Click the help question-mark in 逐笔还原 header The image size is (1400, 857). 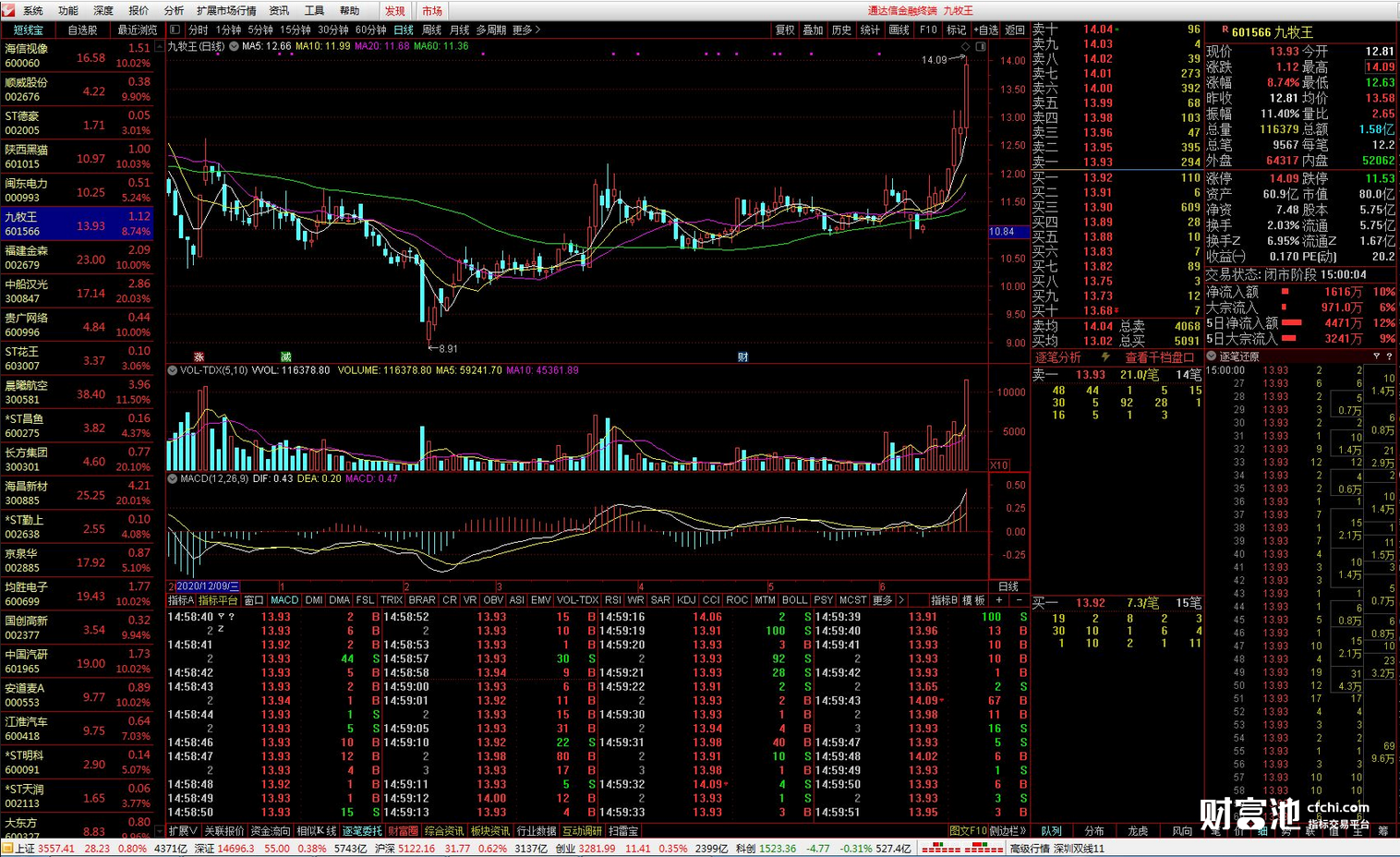(x=1389, y=356)
